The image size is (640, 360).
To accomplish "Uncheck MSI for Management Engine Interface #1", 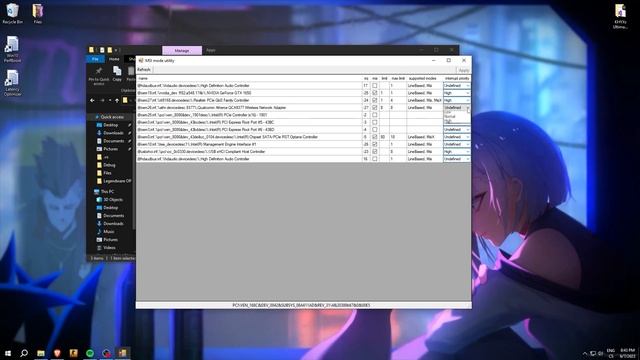I will [x=375, y=144].
